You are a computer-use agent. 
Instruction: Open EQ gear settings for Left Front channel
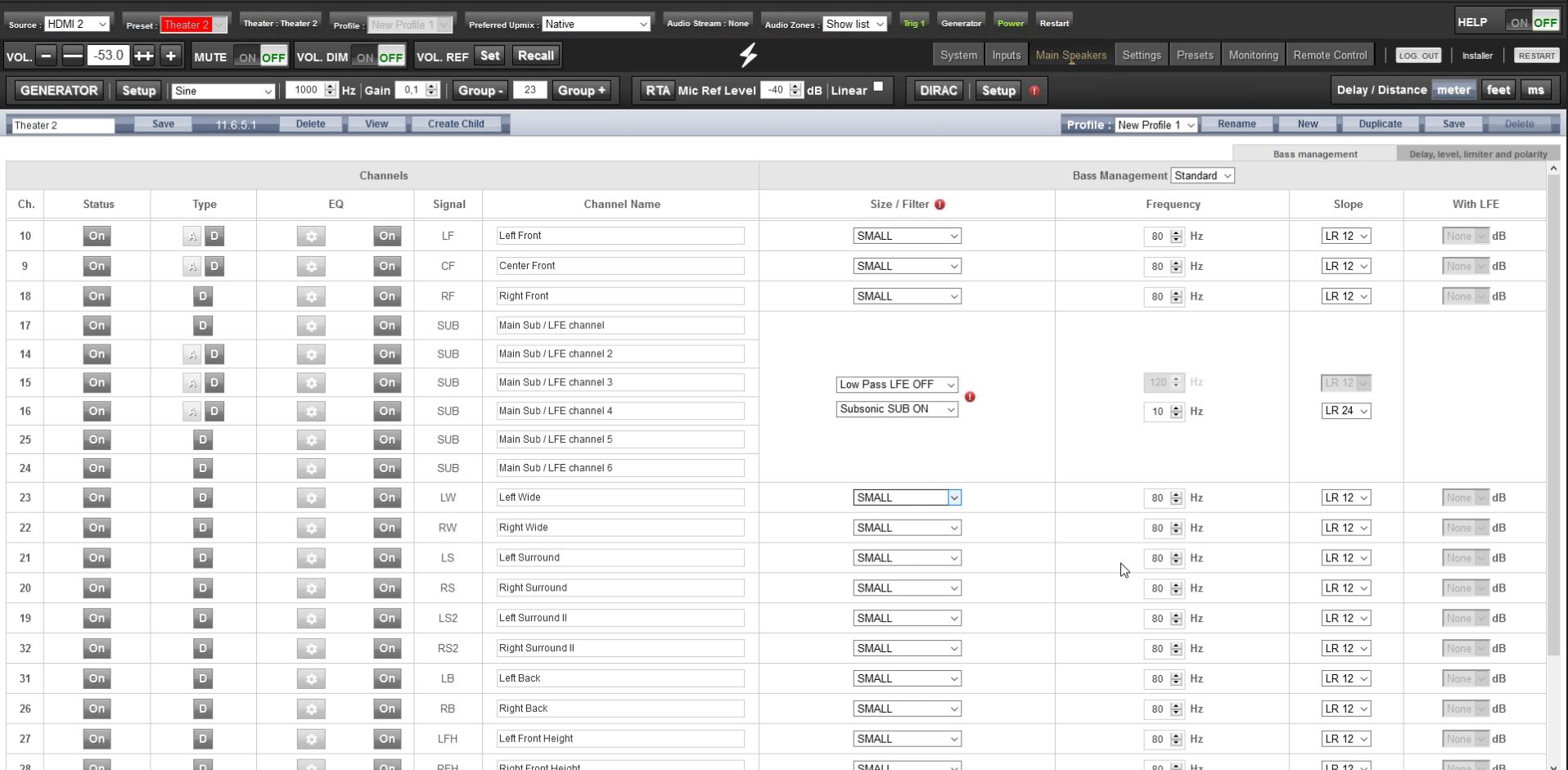(311, 236)
